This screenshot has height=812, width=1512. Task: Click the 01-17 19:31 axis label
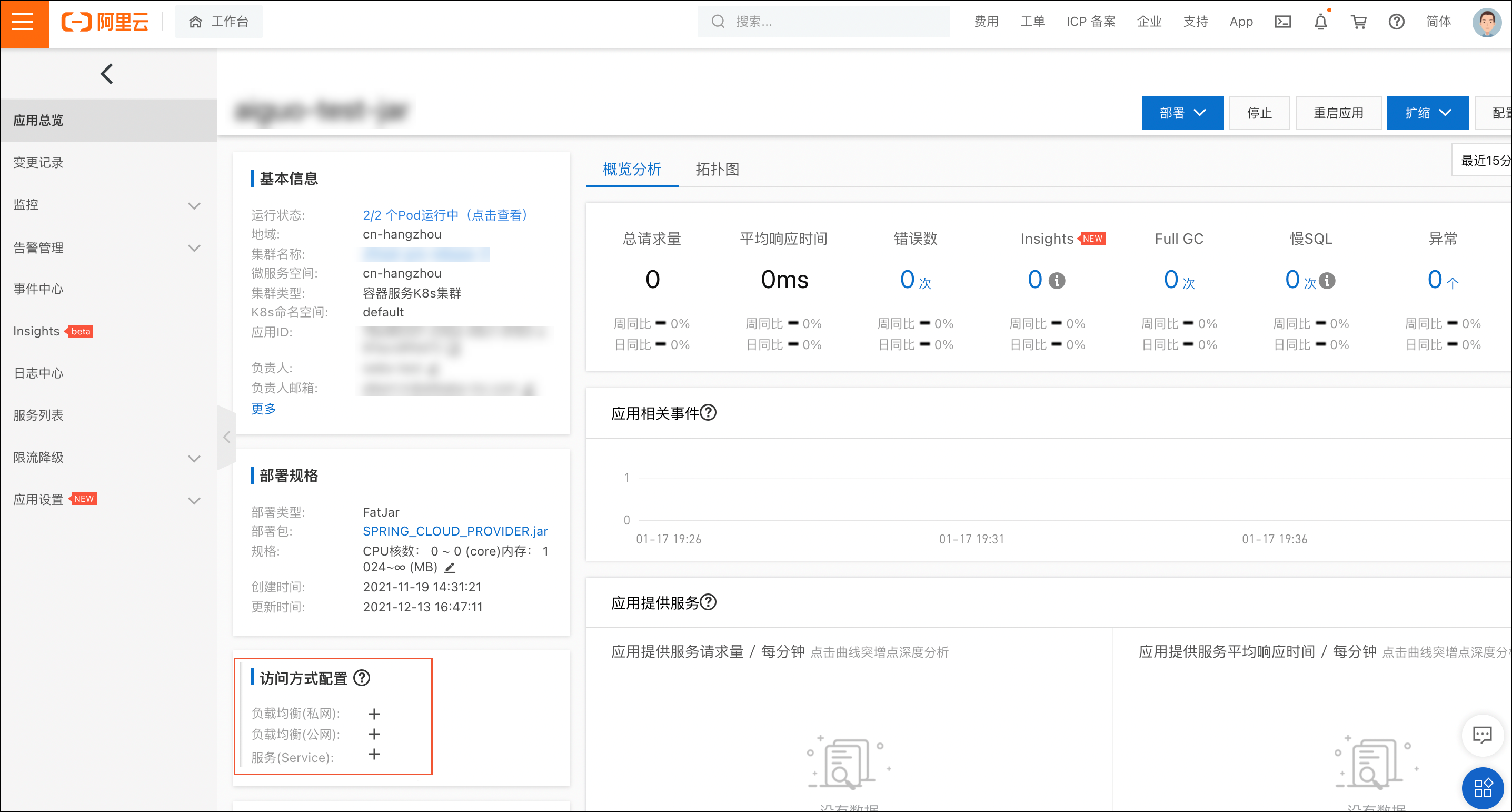pyautogui.click(x=971, y=539)
